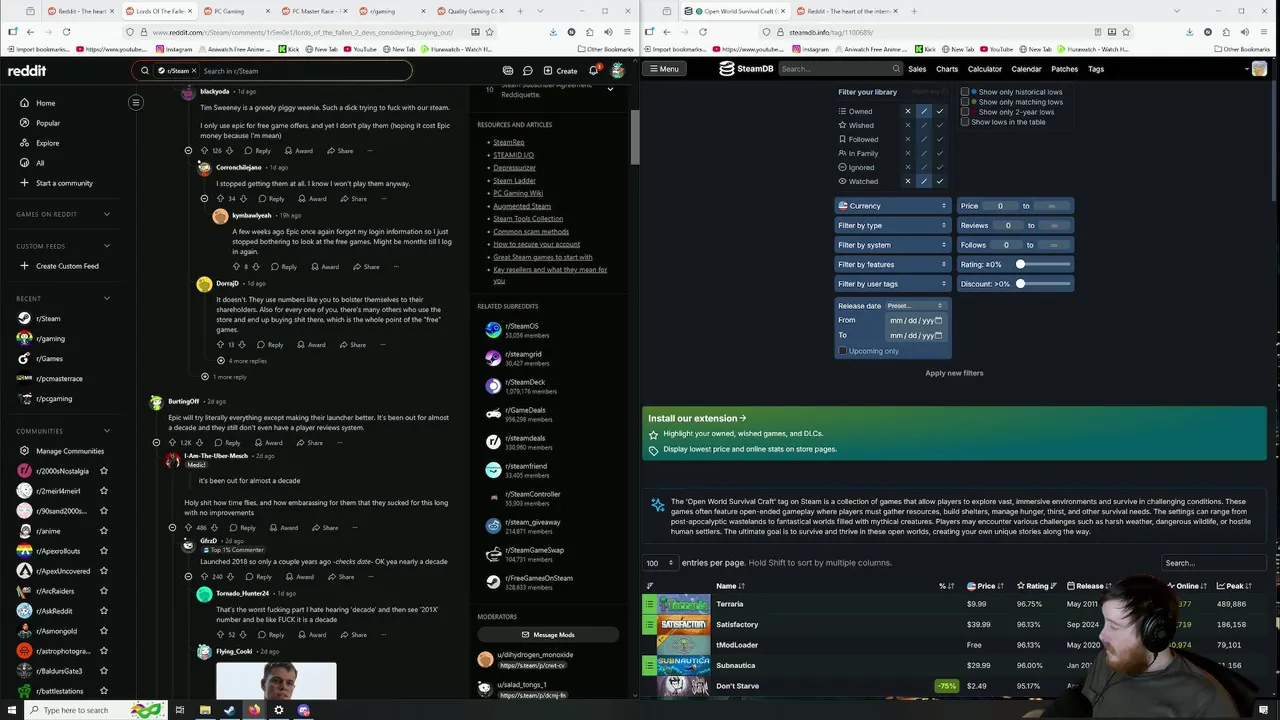Image resolution: width=1280 pixels, height=720 pixels.
Task: Open Steam Ladder resource link
Action: (514, 181)
